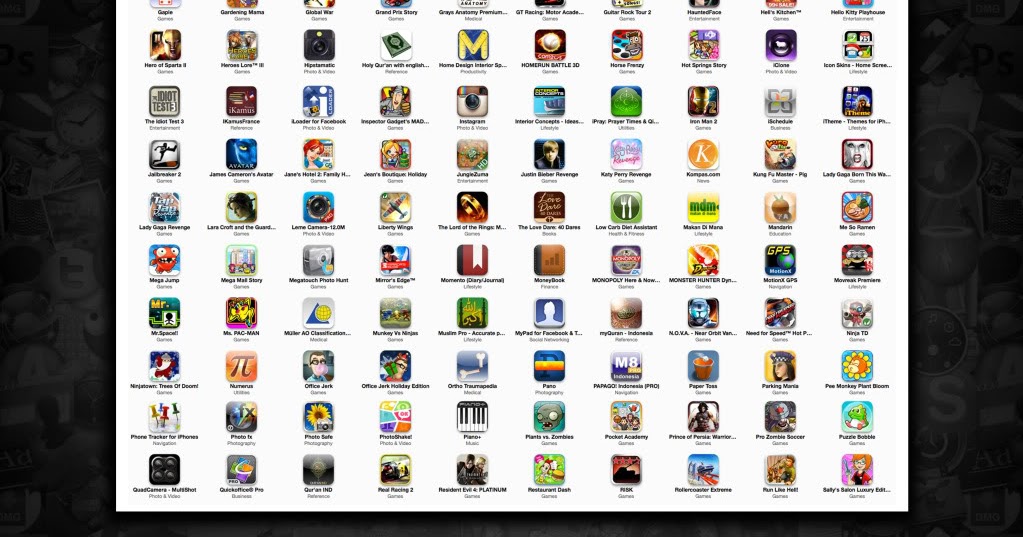The height and width of the screenshot is (537, 1023).
Task: Open the Pano photography icon
Action: point(549,366)
